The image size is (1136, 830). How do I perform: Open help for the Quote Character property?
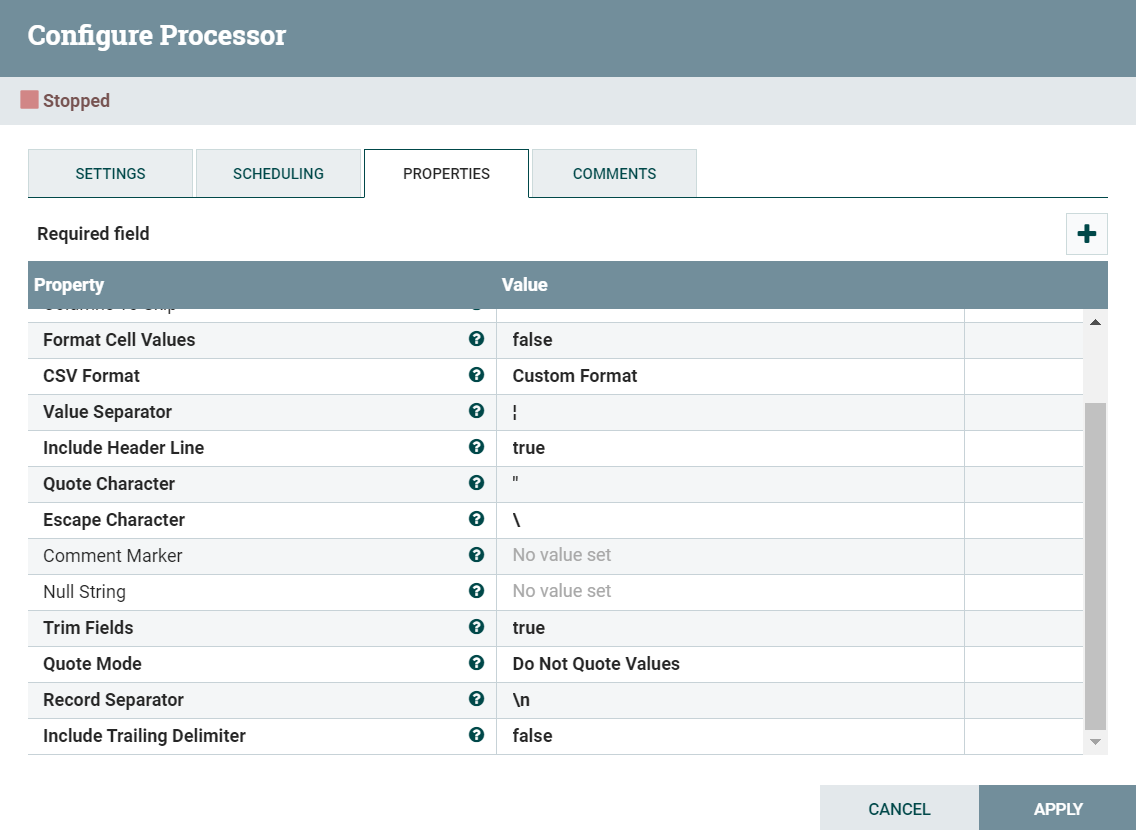pyautogui.click(x=477, y=484)
